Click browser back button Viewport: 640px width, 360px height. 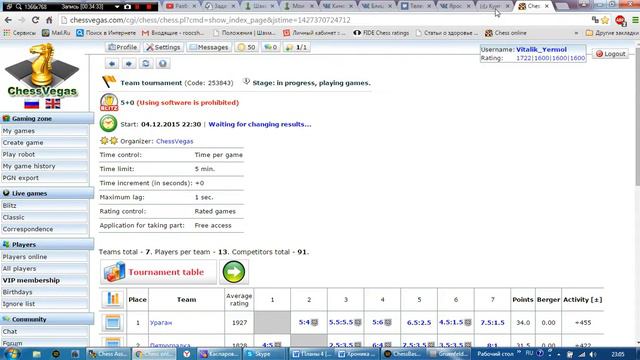[x=8, y=20]
